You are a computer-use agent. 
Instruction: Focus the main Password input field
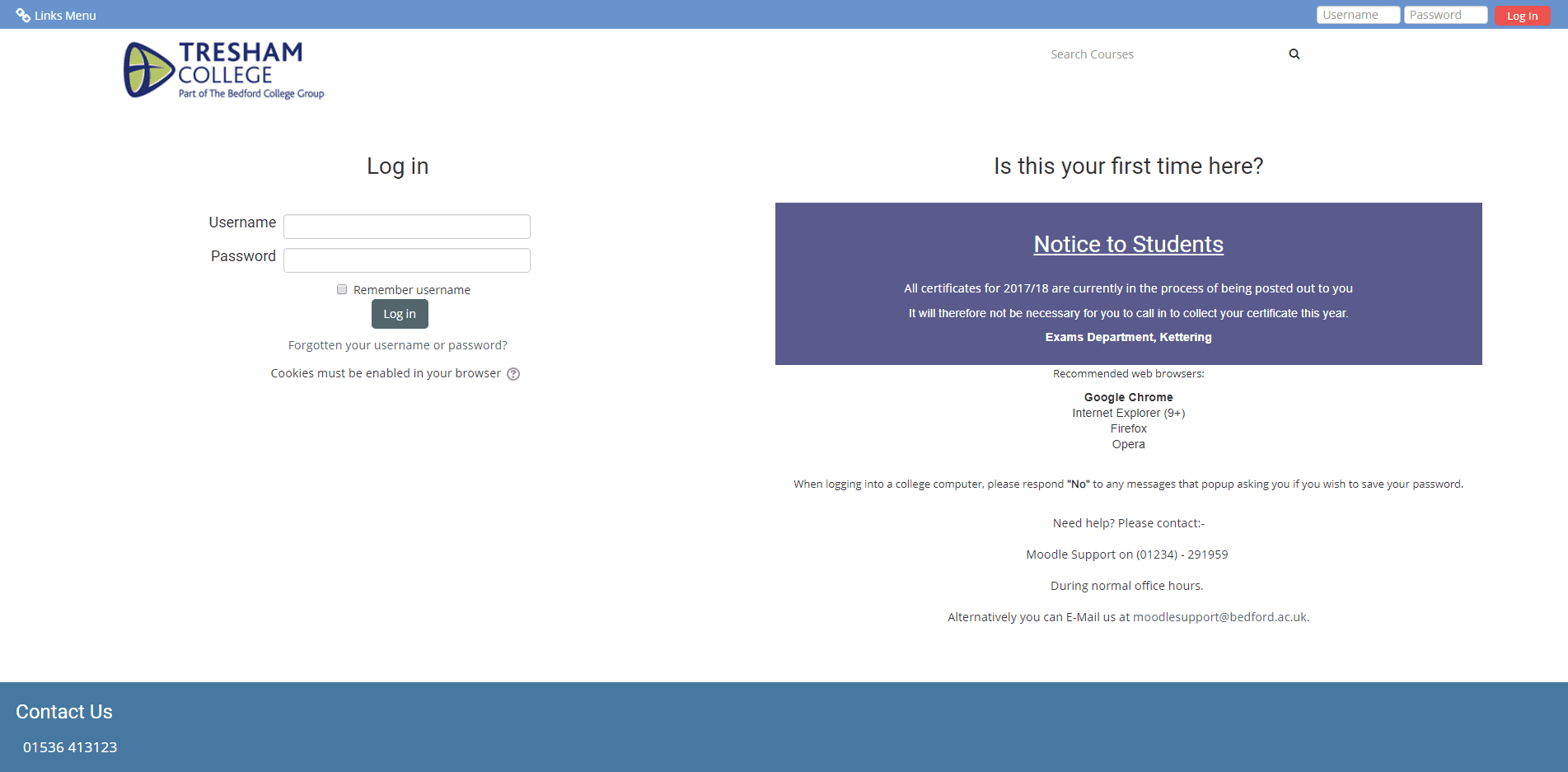(x=407, y=260)
